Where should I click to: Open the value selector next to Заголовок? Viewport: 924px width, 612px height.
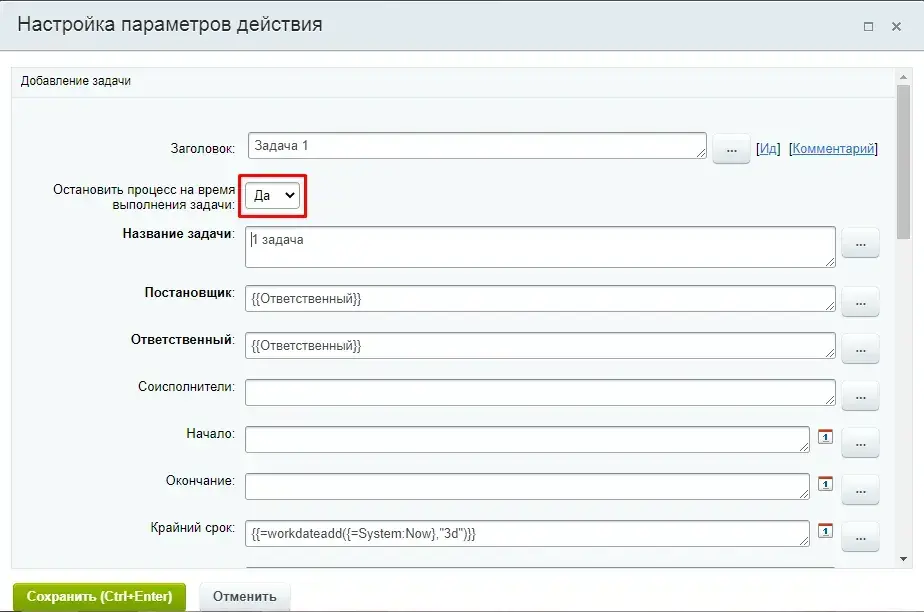pyautogui.click(x=731, y=148)
